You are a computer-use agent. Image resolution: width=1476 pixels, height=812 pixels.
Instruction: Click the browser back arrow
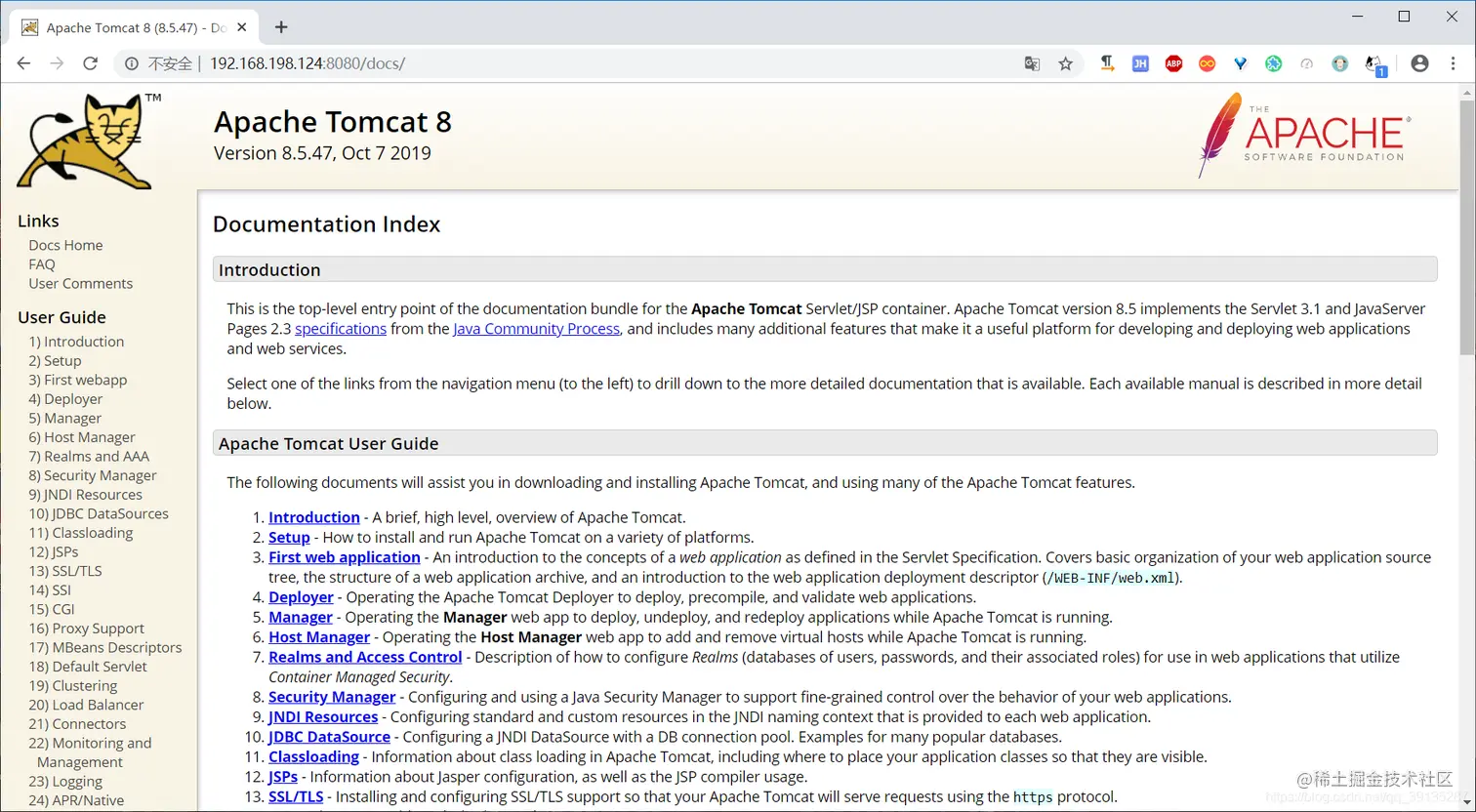pyautogui.click(x=24, y=63)
